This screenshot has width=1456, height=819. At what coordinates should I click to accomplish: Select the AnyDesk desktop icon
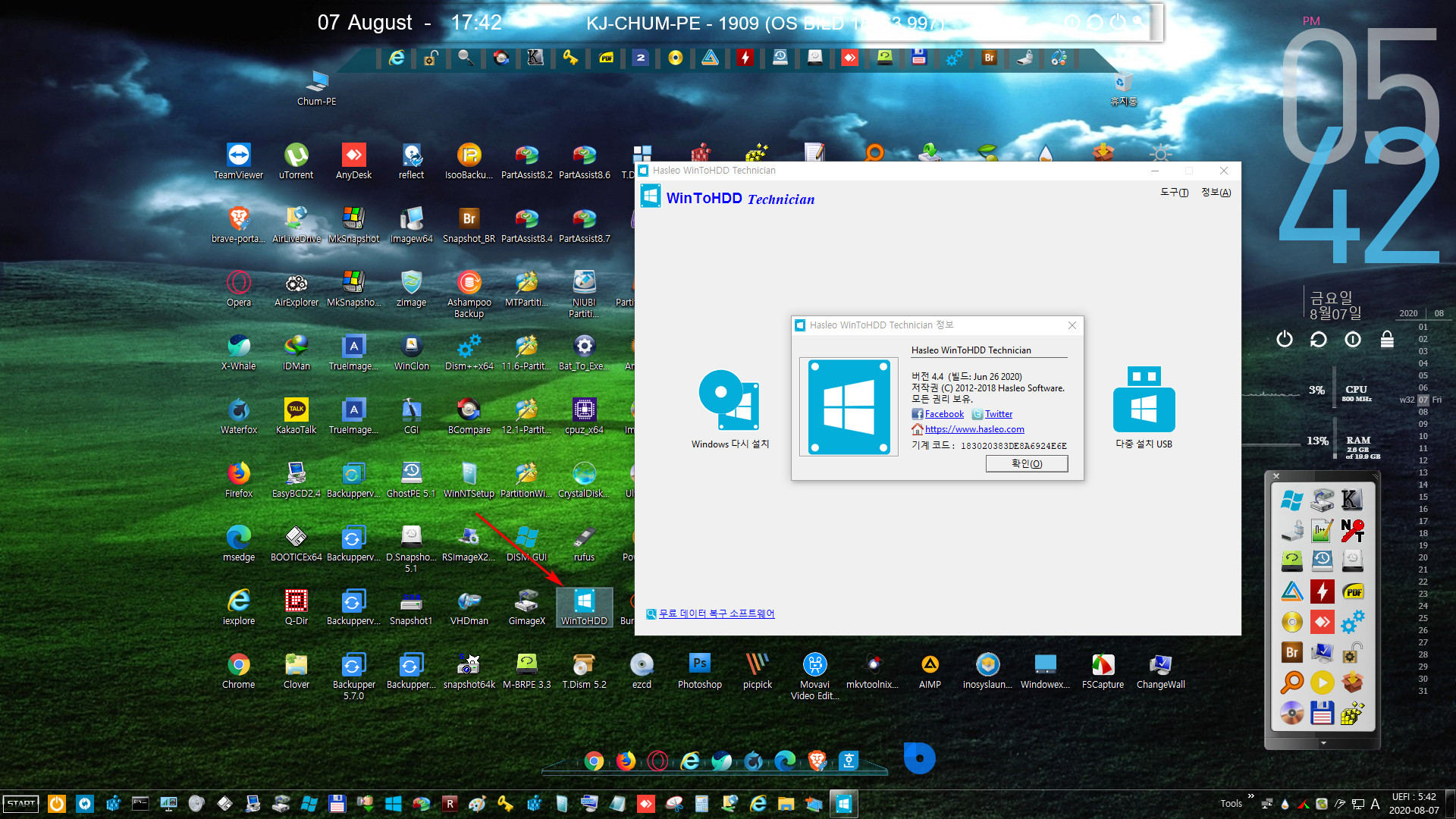(x=353, y=162)
